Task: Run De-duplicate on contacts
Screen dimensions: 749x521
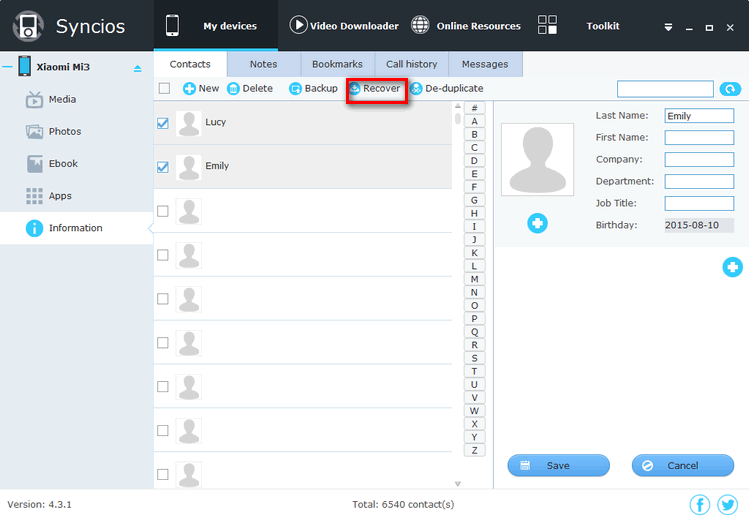Action: tap(447, 88)
